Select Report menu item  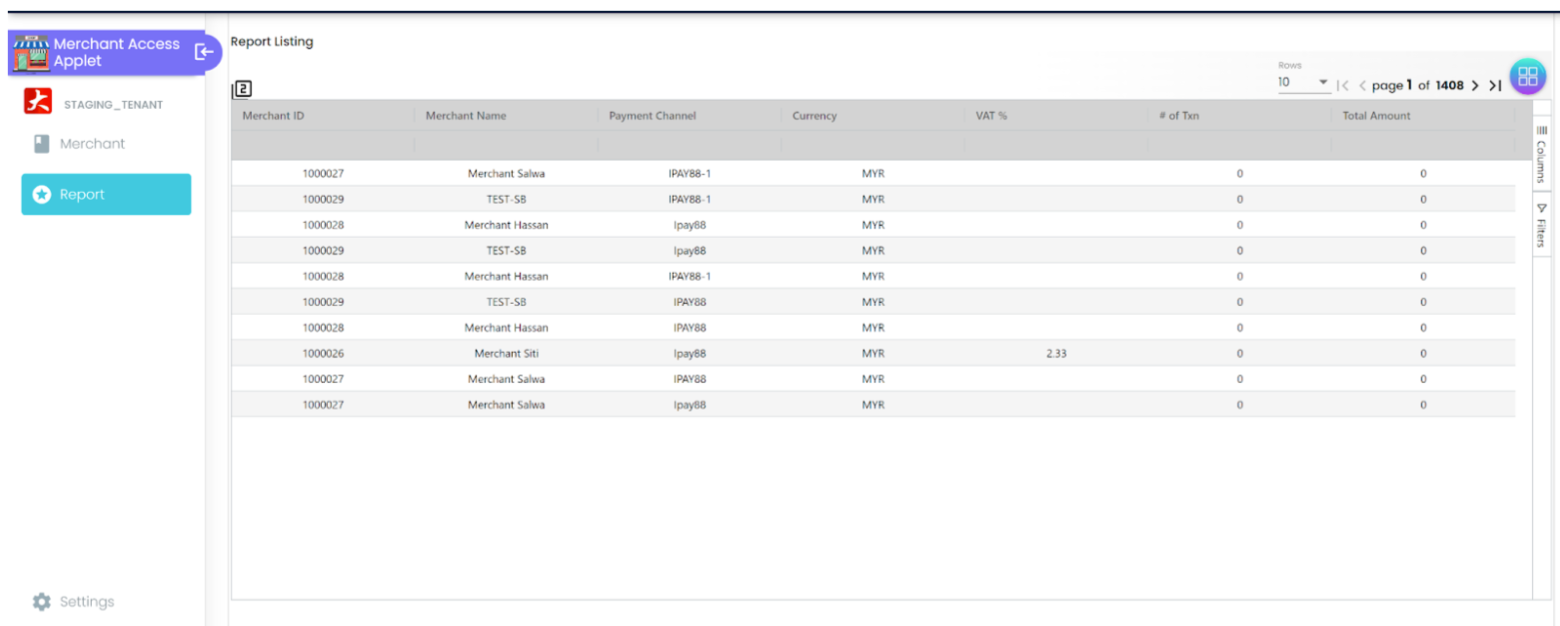106,194
